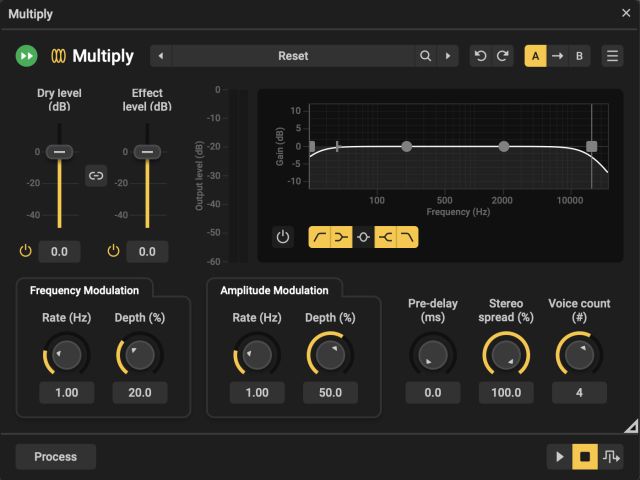Select the EQ node near 200 Hz
Screen dimensions: 640x480
pos(407,147)
